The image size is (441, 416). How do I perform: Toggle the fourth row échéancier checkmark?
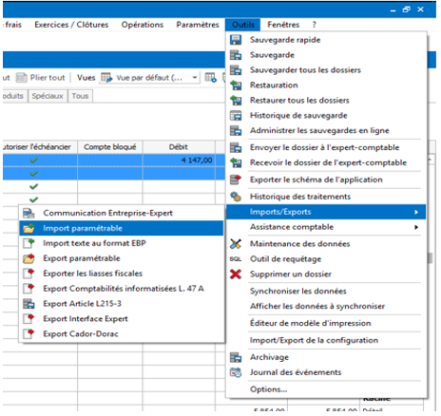34,200
